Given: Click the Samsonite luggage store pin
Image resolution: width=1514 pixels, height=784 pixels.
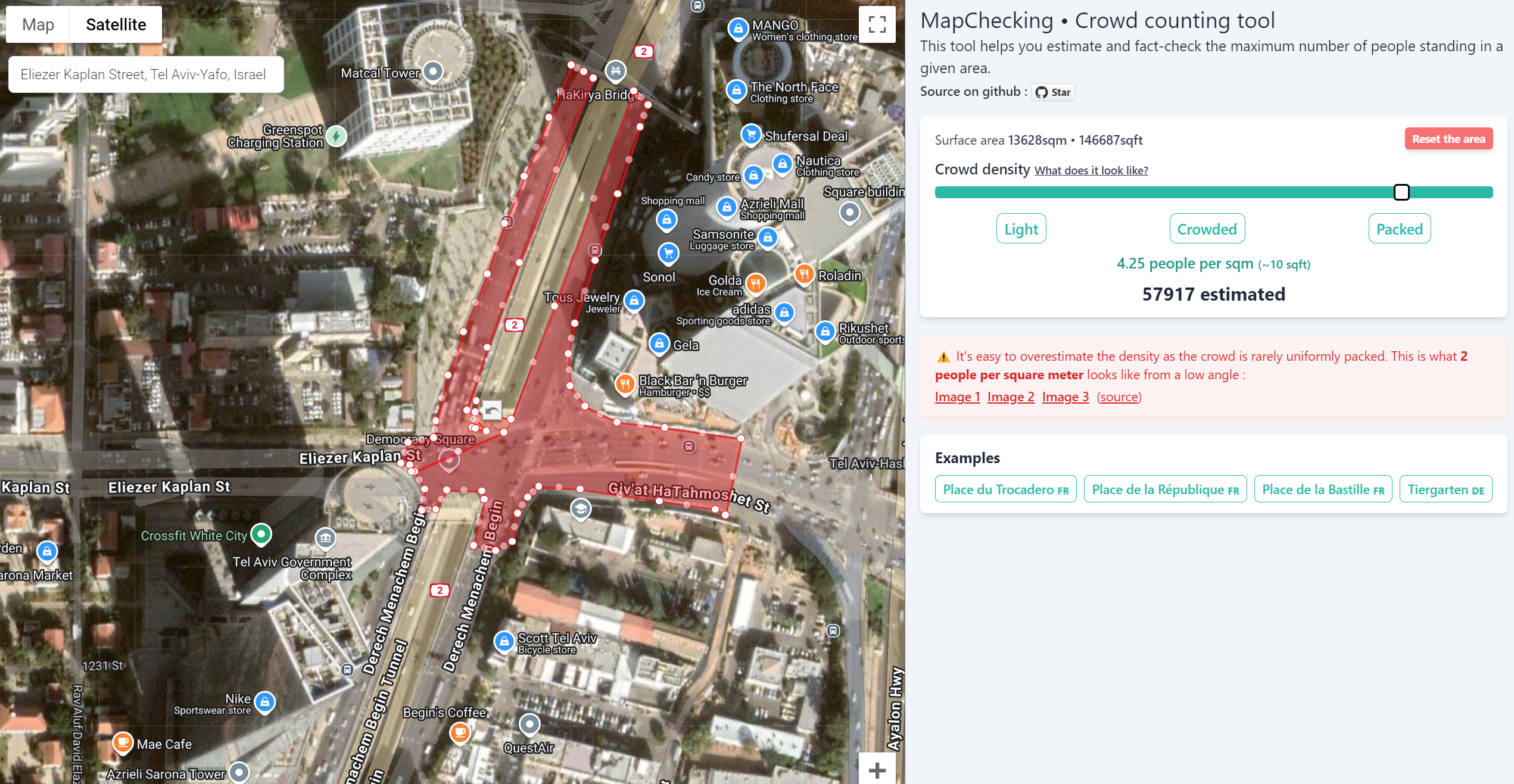Looking at the screenshot, I should (768, 238).
